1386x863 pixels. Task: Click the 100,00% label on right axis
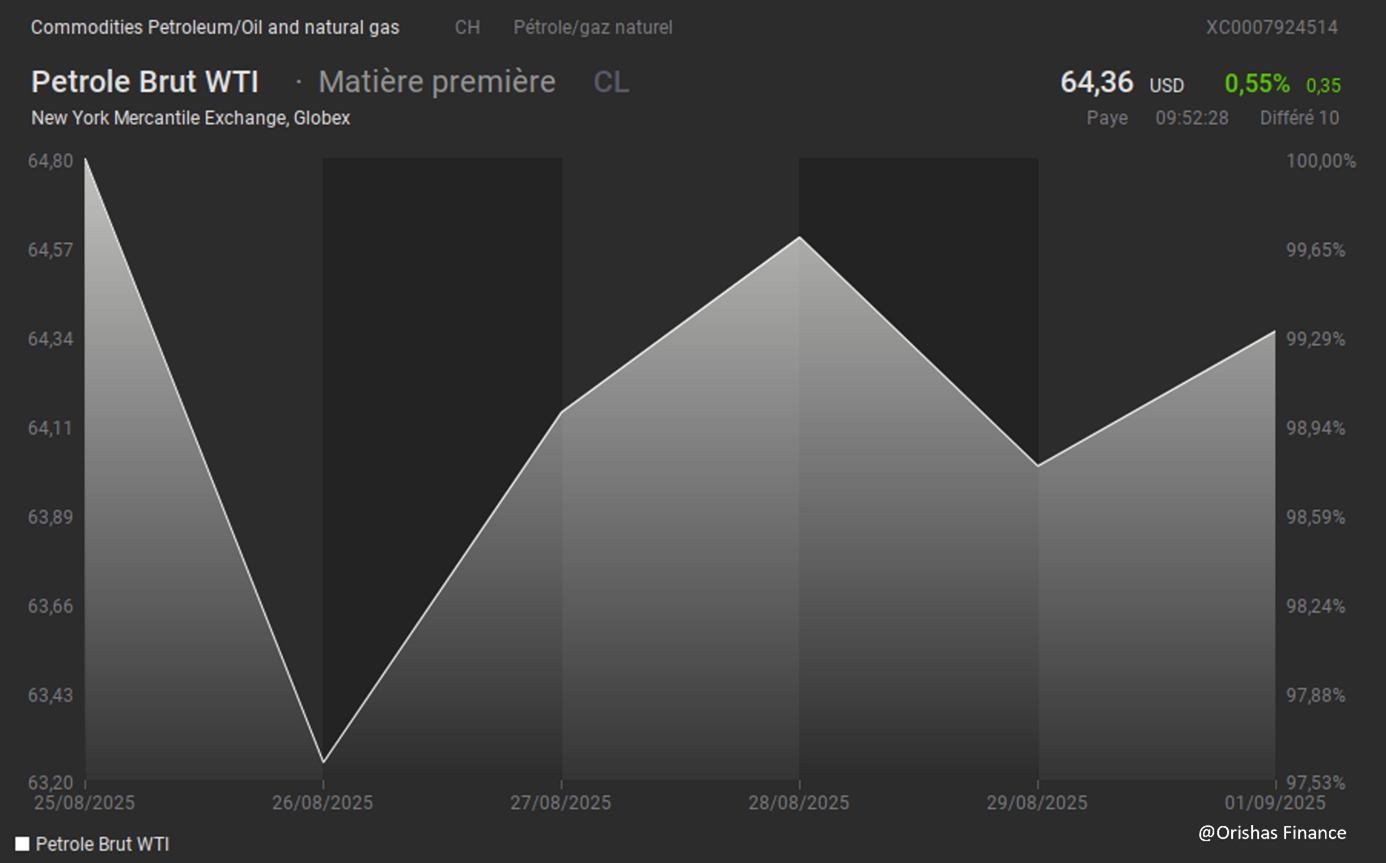coord(1320,161)
